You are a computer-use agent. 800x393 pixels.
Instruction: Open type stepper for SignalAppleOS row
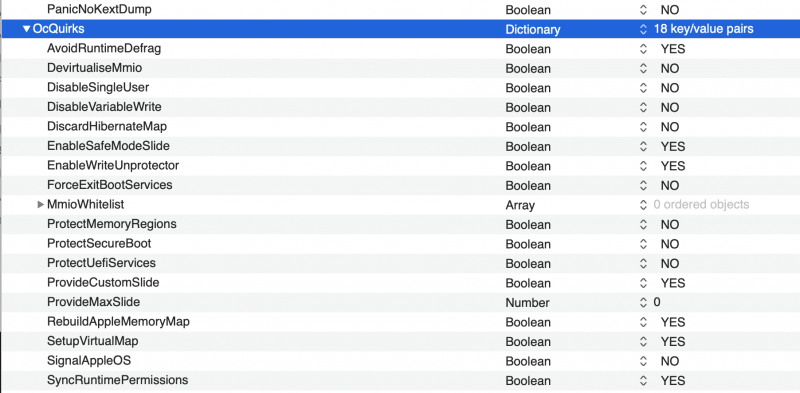(643, 361)
